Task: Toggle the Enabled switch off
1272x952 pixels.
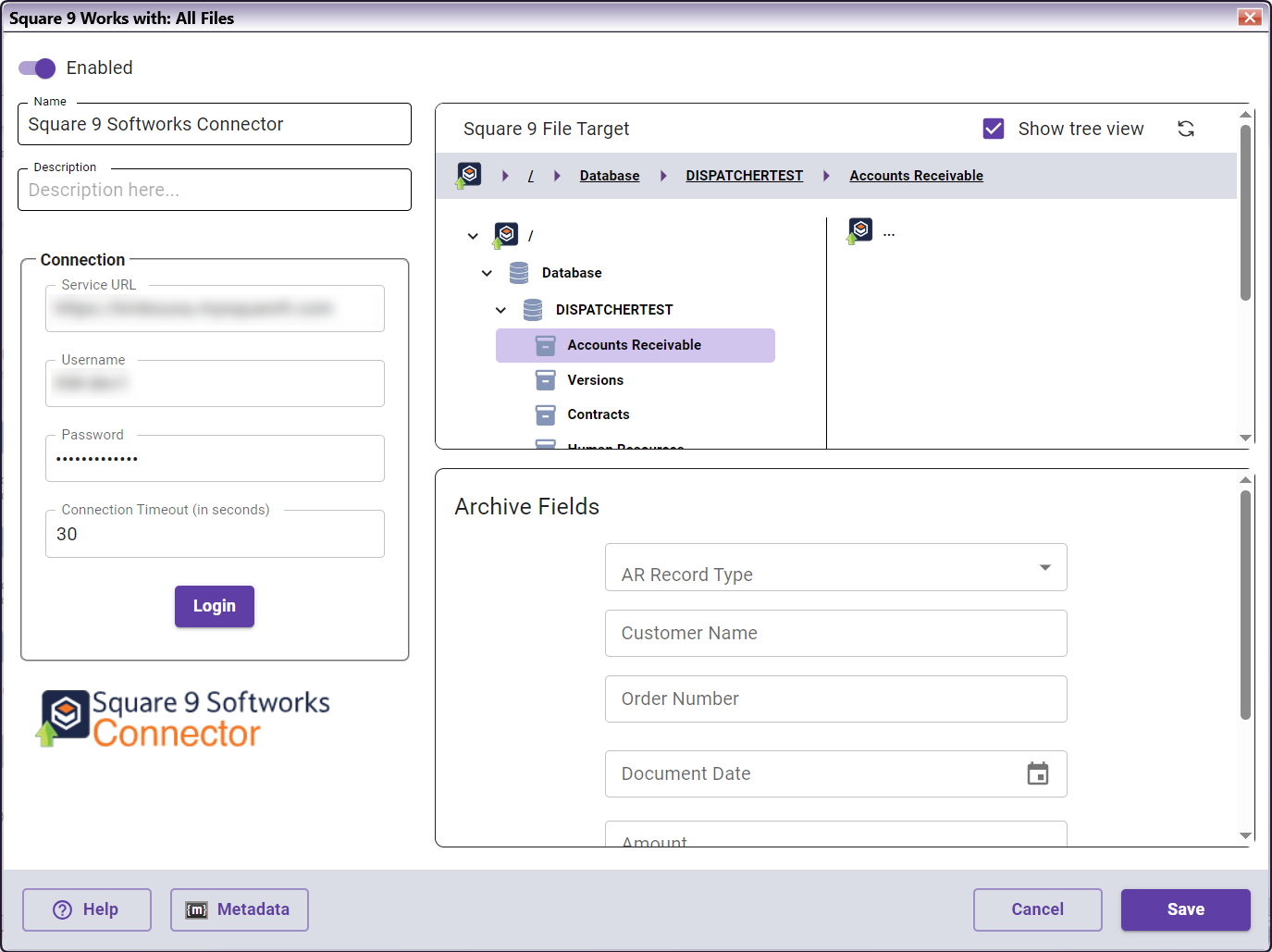Action: (x=37, y=68)
